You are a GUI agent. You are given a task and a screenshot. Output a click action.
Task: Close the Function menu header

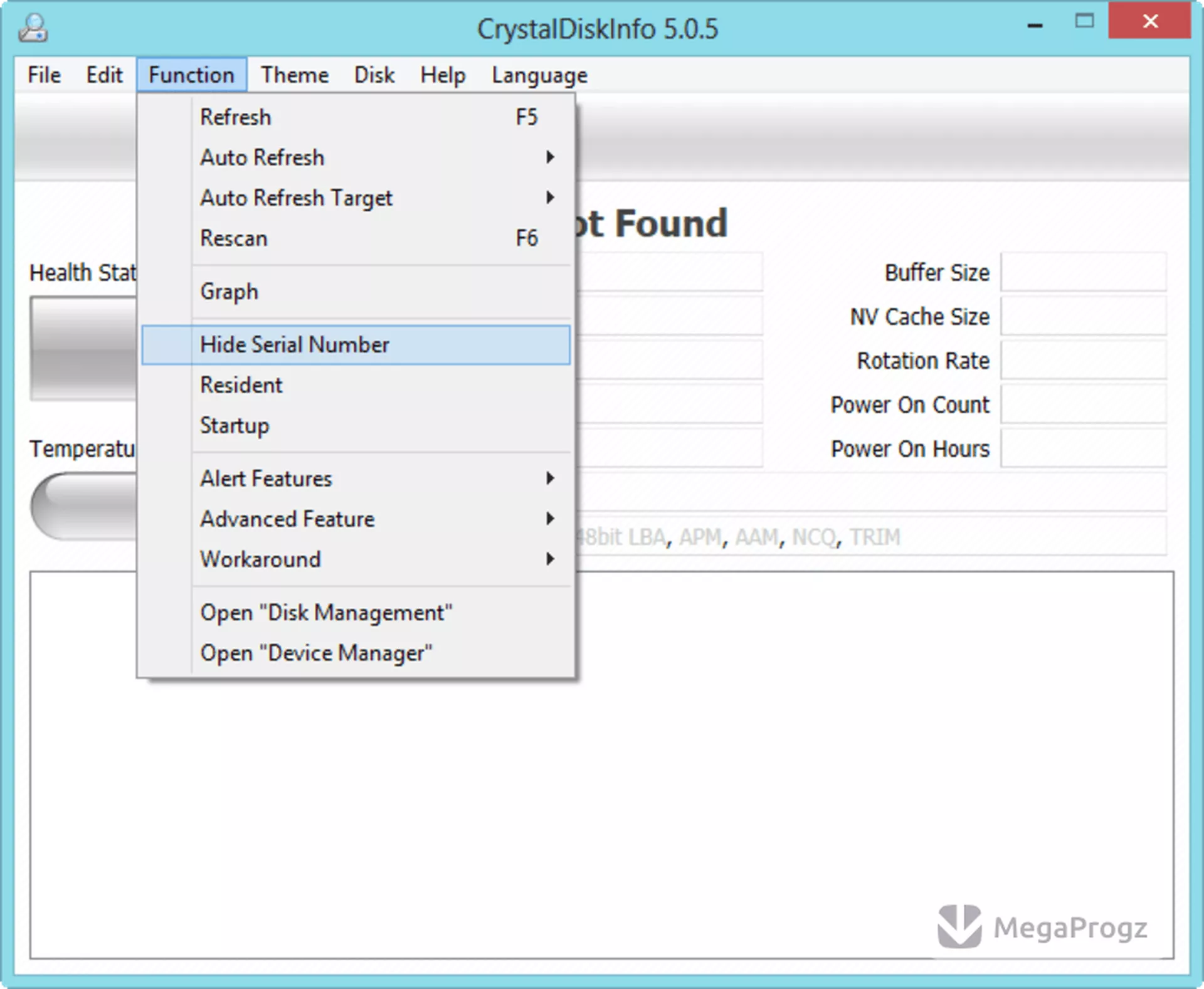point(191,75)
